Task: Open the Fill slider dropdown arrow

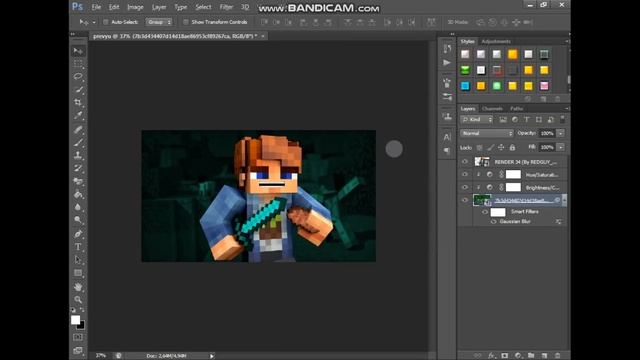Action: tap(561, 147)
